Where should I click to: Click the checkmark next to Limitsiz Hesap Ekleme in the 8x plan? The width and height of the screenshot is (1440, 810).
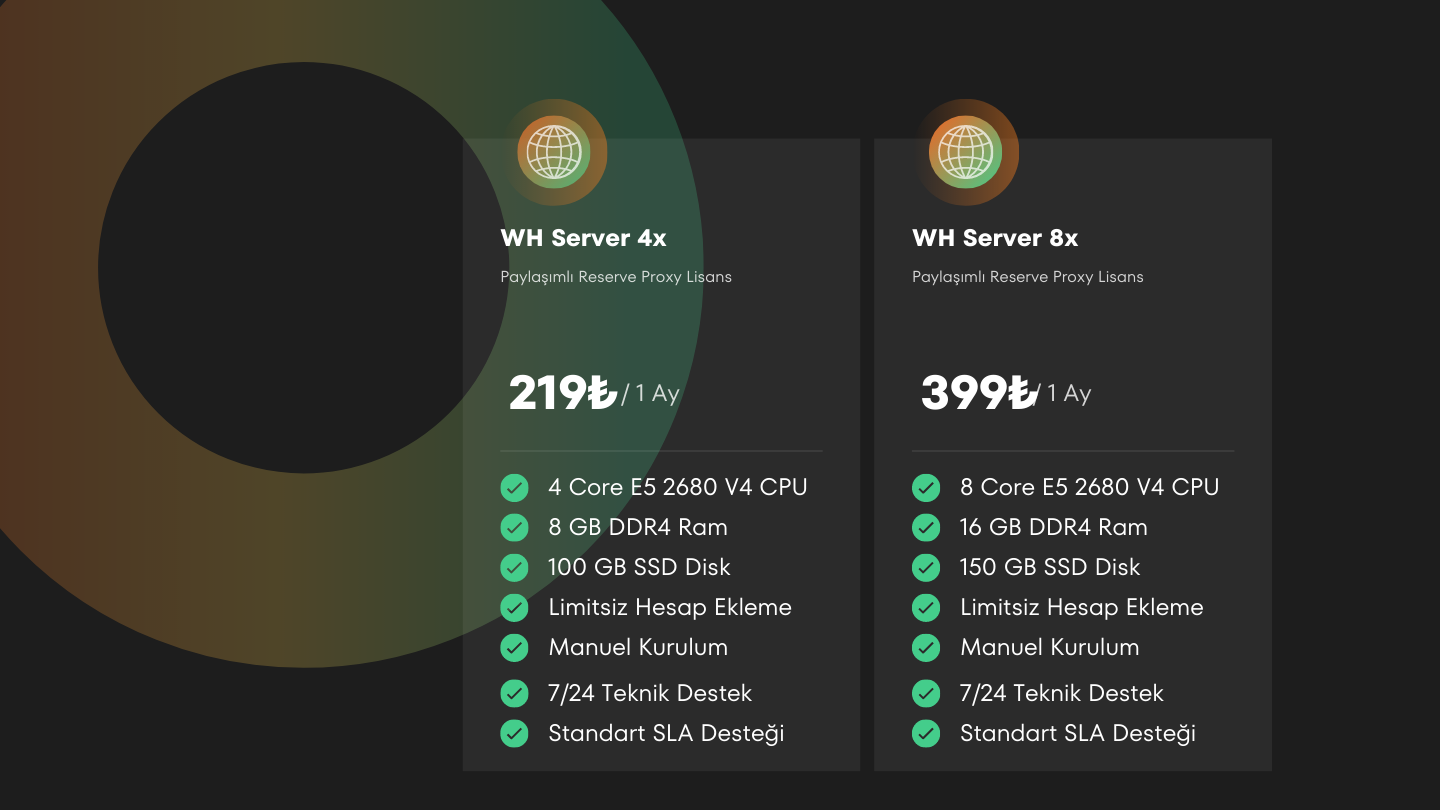coord(926,608)
